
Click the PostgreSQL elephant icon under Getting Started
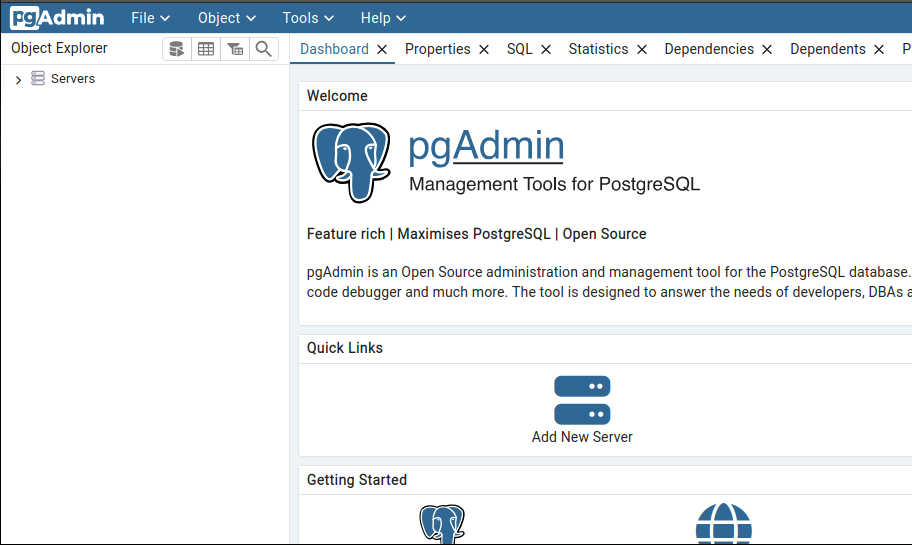[x=441, y=525]
